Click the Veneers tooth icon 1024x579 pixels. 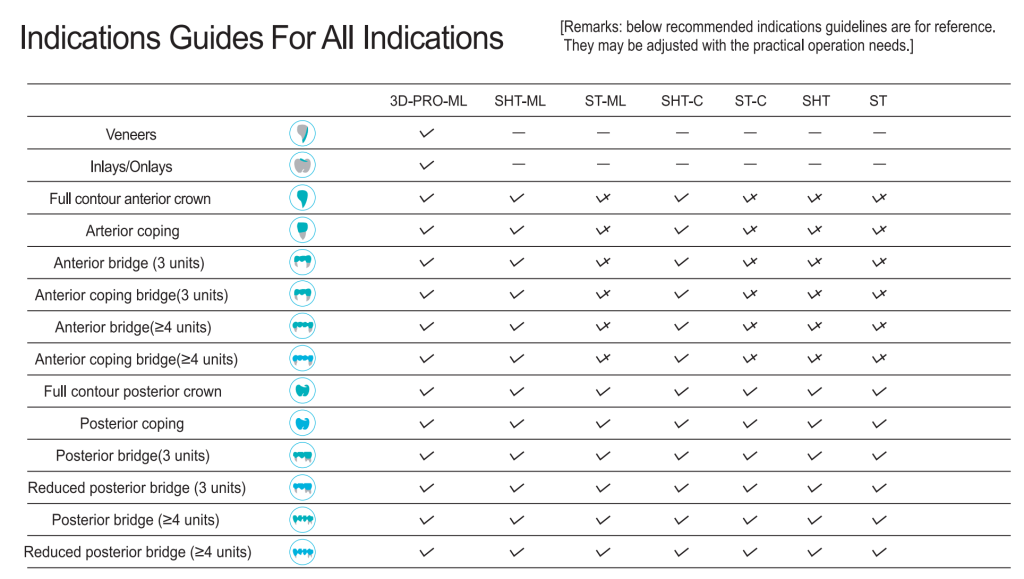(302, 134)
